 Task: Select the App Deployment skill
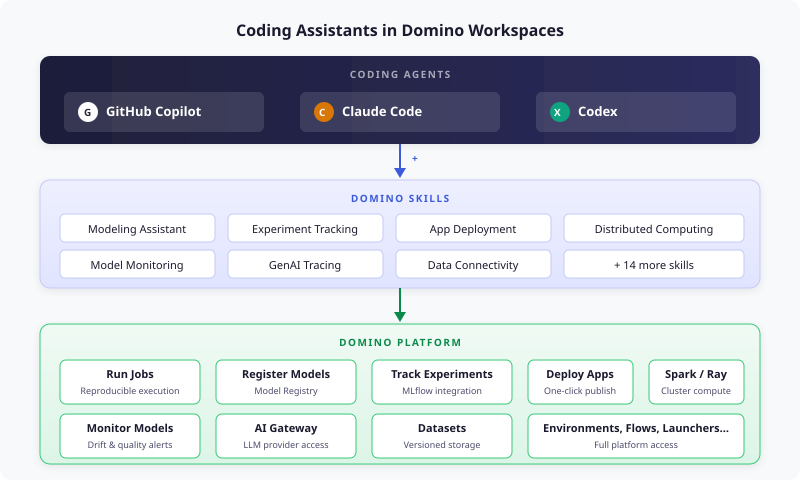point(473,229)
